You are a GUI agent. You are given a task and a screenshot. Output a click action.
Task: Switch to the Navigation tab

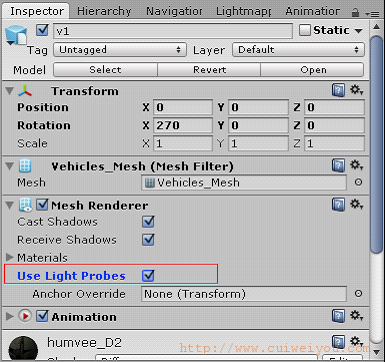tap(174, 11)
